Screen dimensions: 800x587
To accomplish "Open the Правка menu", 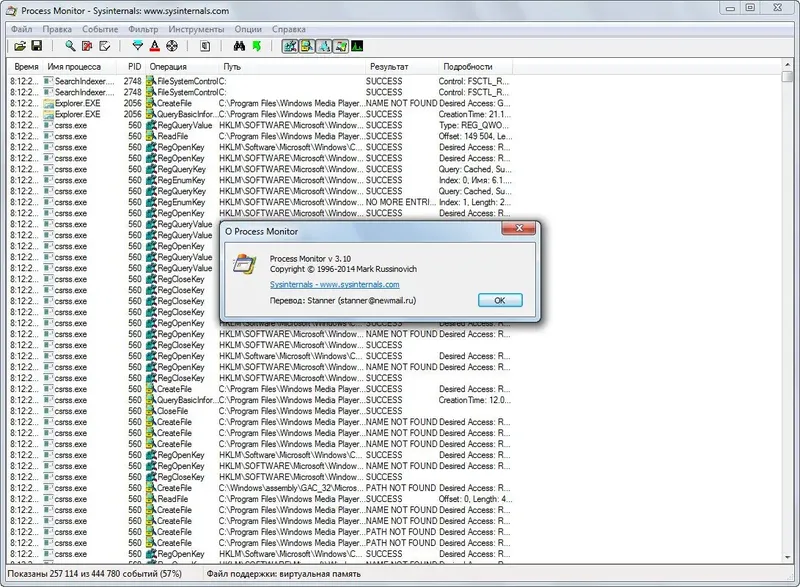I will point(57,29).
